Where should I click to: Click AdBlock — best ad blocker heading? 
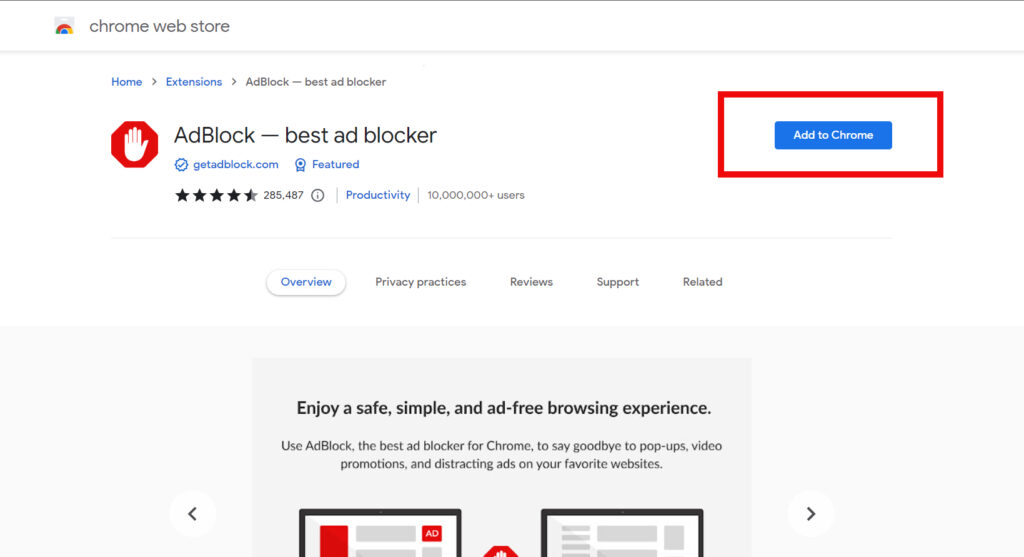click(x=305, y=135)
